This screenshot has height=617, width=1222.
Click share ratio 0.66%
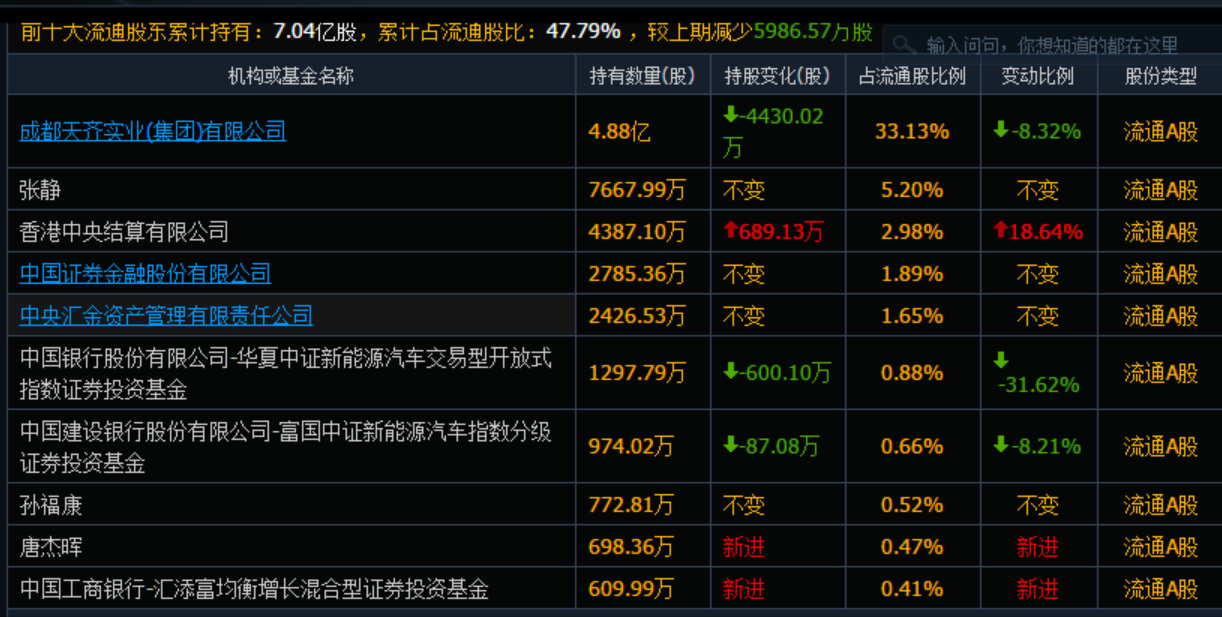coord(912,446)
